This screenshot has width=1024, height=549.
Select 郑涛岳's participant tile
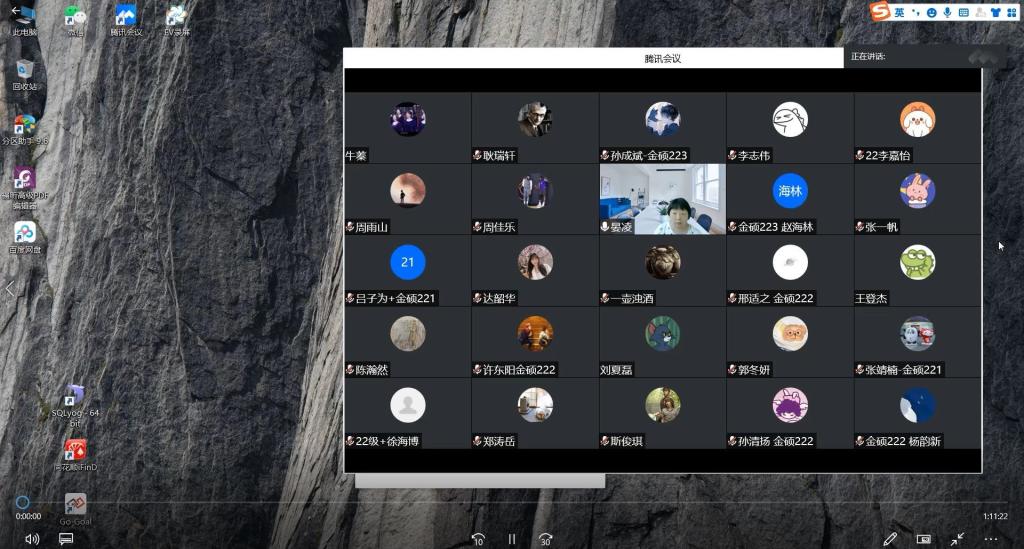[535, 413]
